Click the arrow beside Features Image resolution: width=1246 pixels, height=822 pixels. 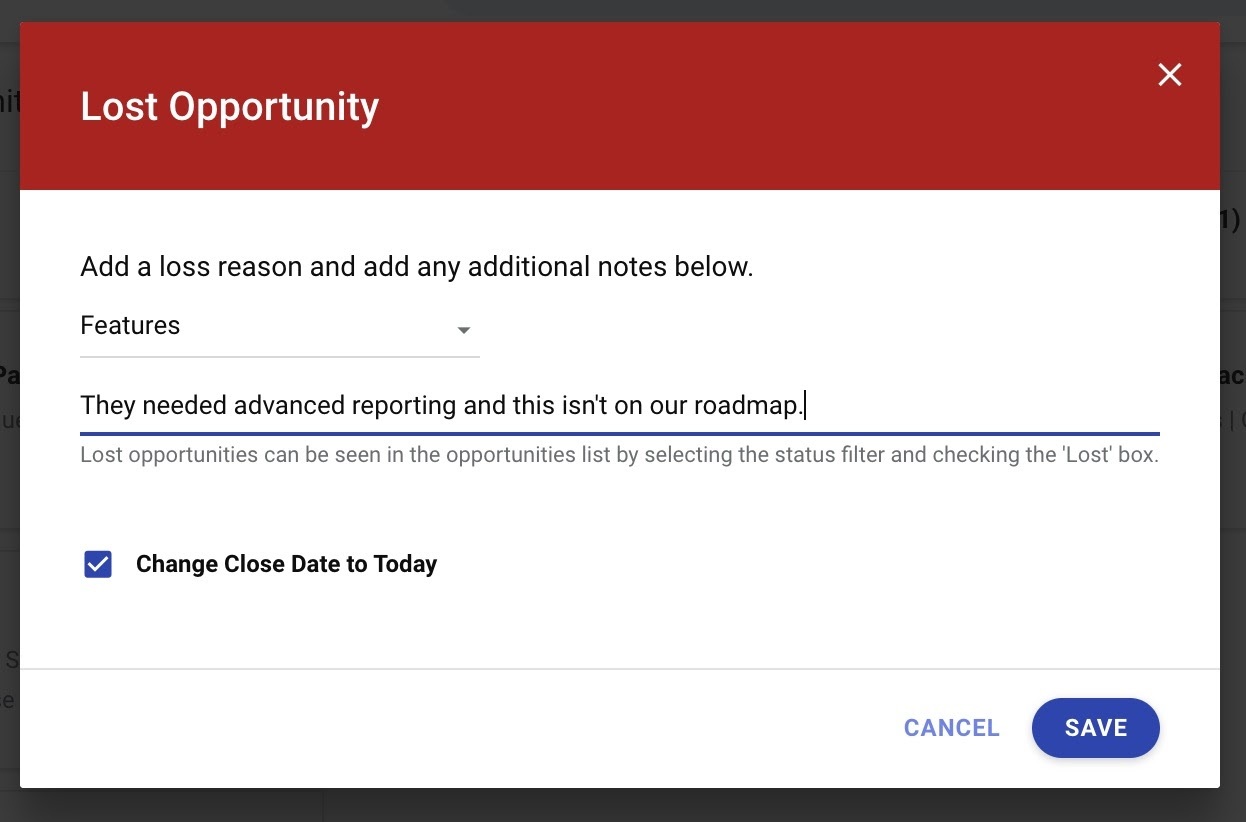click(x=464, y=330)
